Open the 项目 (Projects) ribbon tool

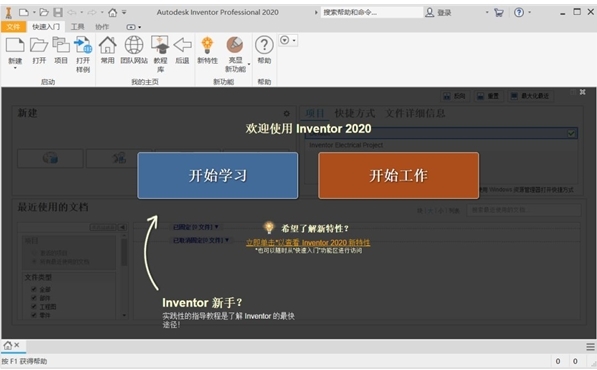61,45
